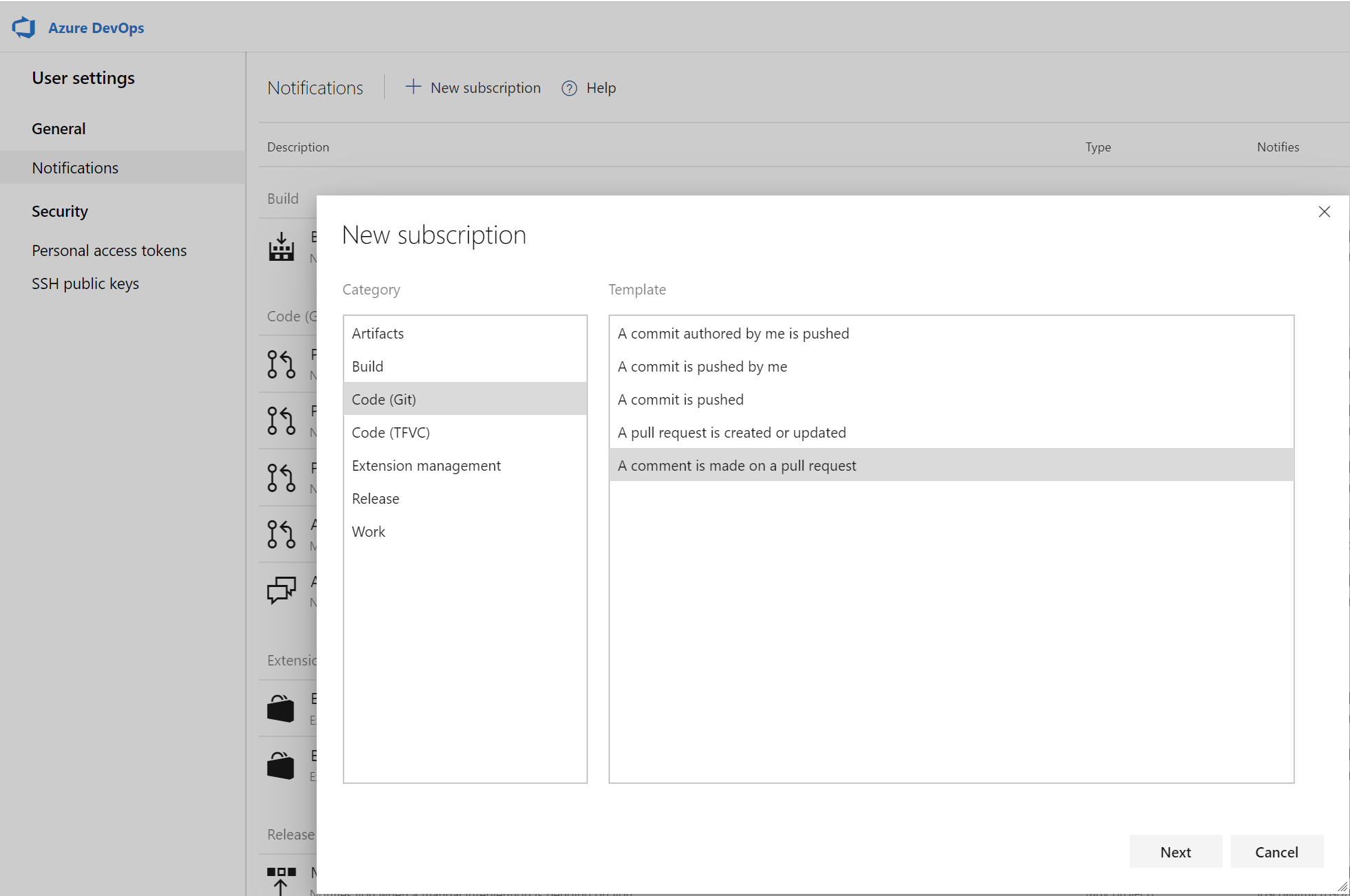Click the Artifacts category icon
Screen dimensions: 1350x896
click(x=465, y=332)
